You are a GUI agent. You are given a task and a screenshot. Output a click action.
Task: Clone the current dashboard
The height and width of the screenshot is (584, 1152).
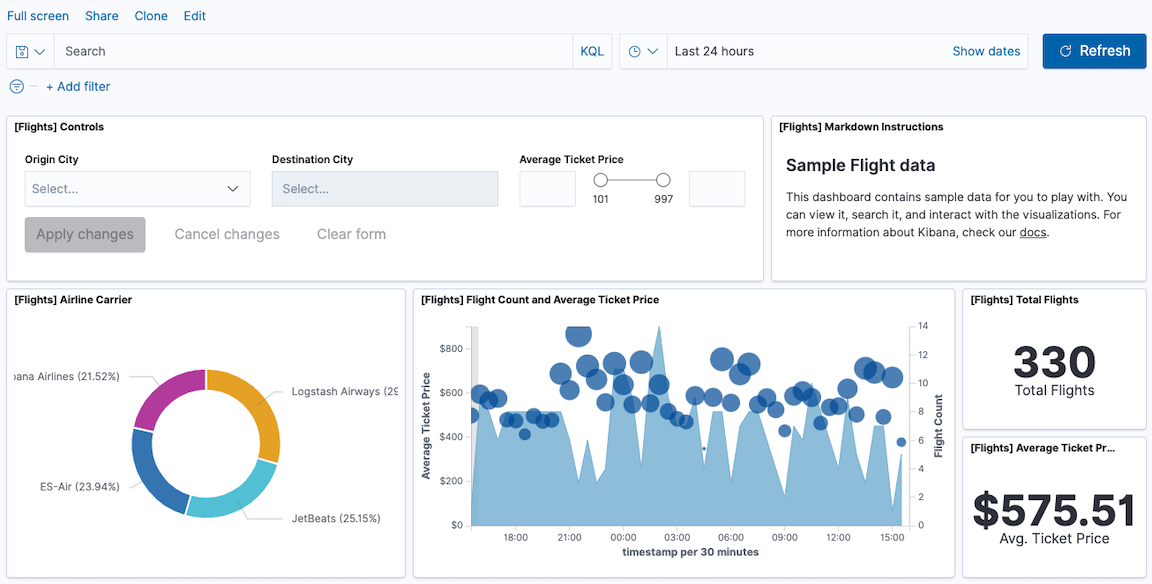(151, 15)
